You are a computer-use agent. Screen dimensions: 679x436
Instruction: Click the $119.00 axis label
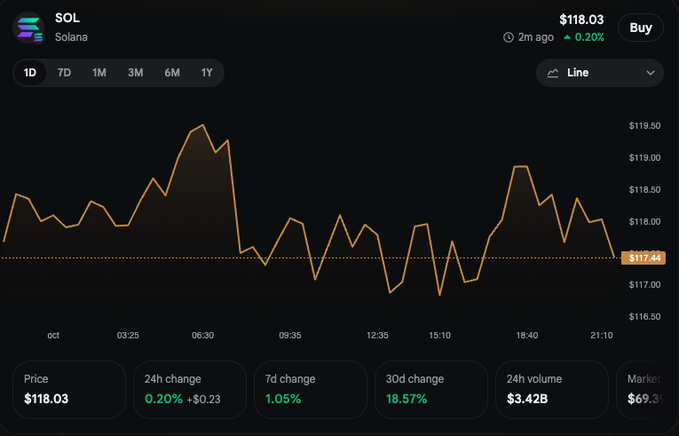coord(645,158)
